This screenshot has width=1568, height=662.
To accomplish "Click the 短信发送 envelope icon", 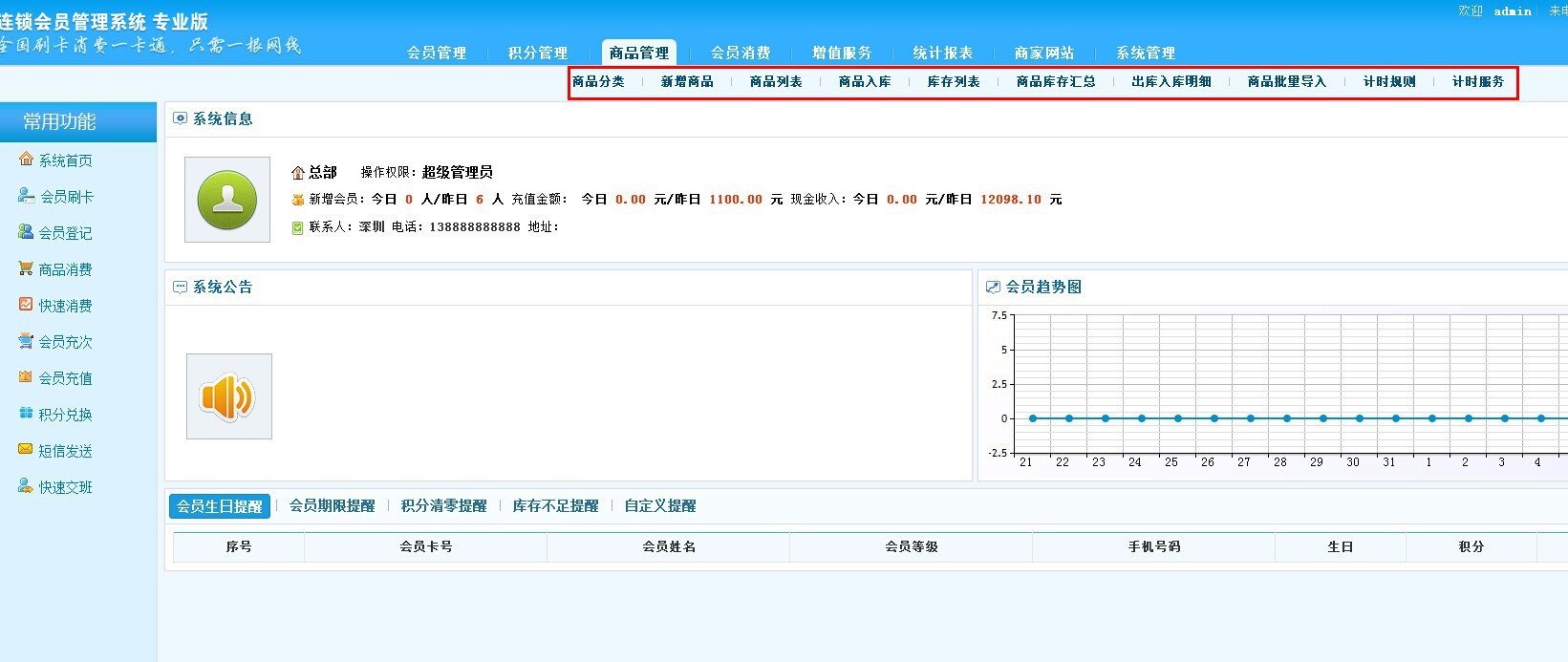I will point(26,450).
